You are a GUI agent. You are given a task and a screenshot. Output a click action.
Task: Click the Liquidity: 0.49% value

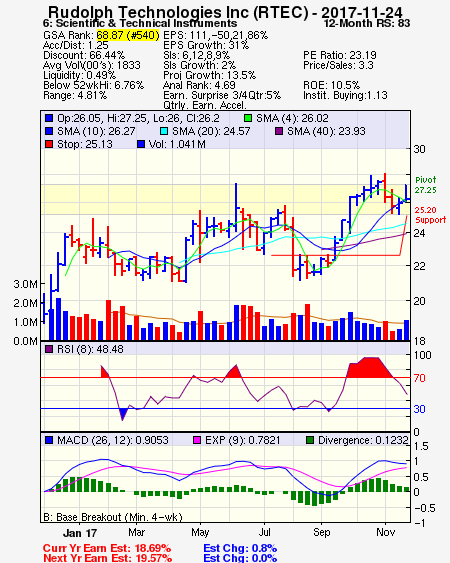coord(79,75)
